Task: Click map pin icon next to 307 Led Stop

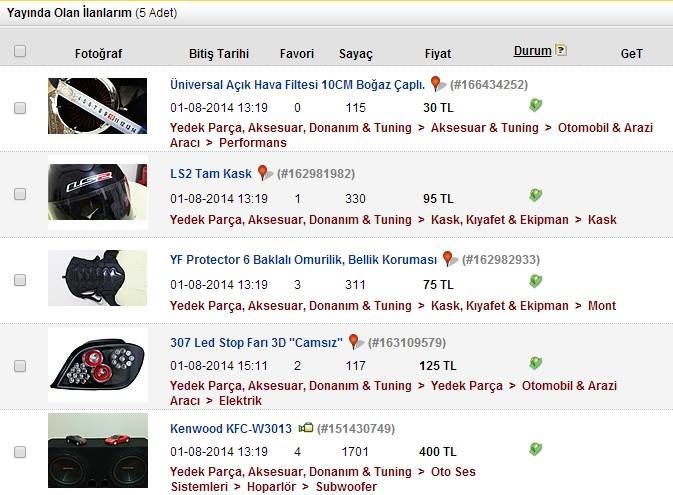Action: coord(356,342)
